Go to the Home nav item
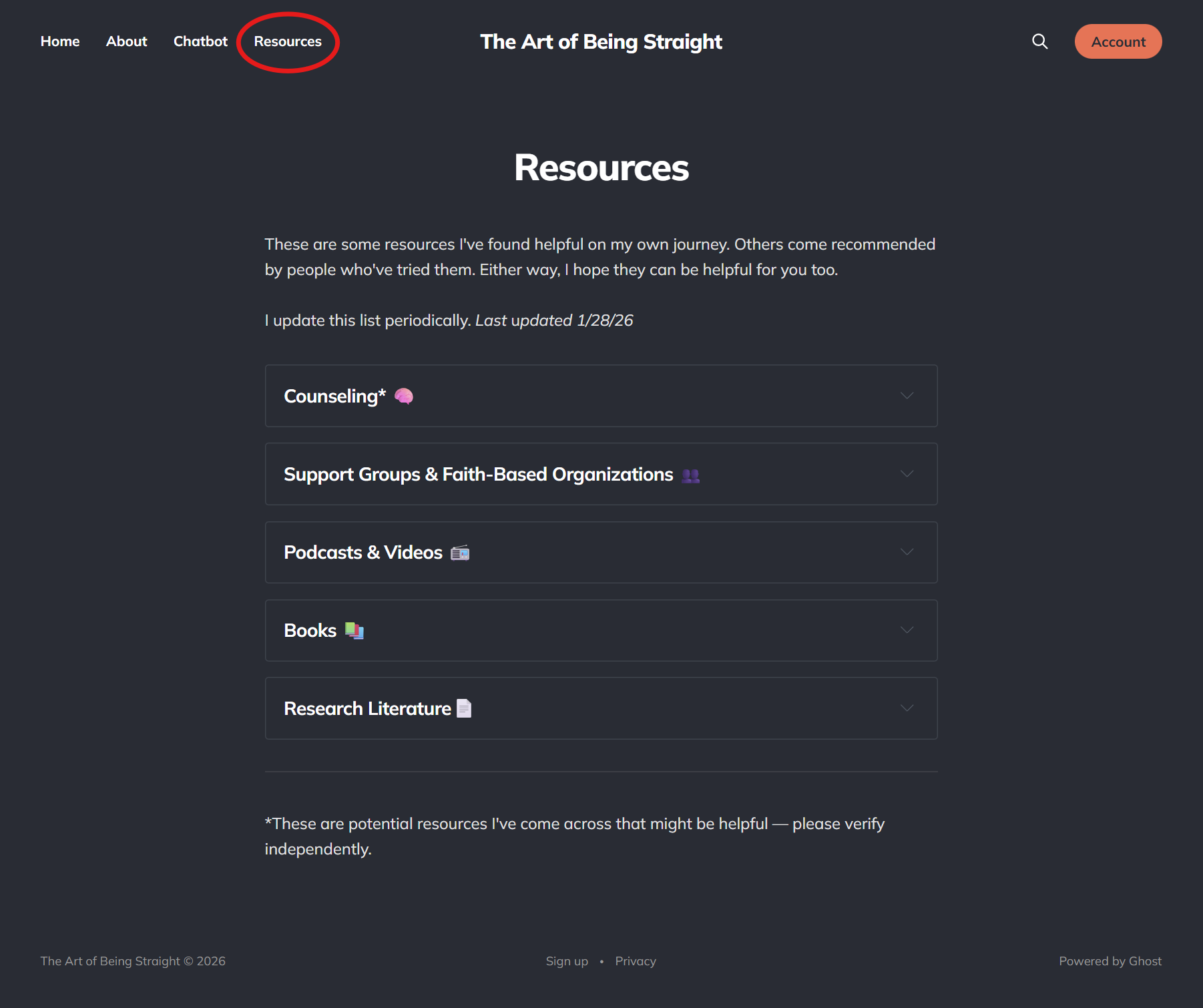This screenshot has height=1008, width=1203. (x=60, y=41)
